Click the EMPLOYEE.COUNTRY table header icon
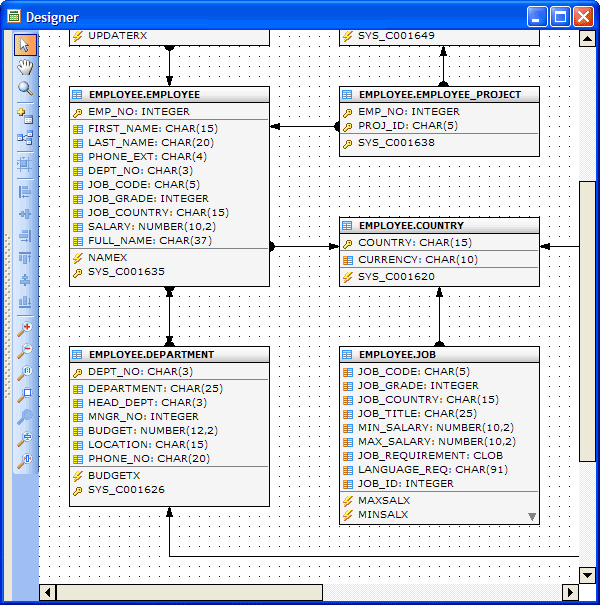Viewport: 600px width, 605px height. [x=347, y=225]
